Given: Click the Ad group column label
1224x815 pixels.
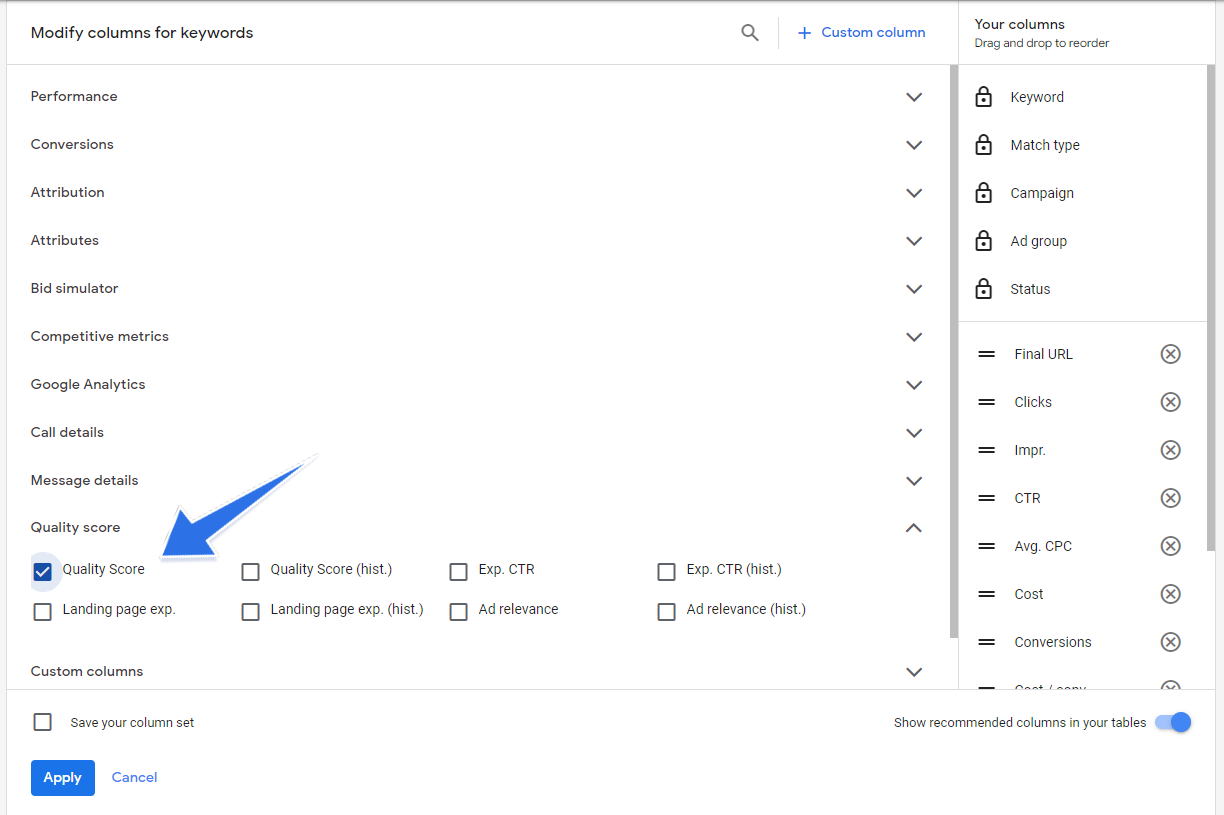Looking at the screenshot, I should click(x=1038, y=241).
